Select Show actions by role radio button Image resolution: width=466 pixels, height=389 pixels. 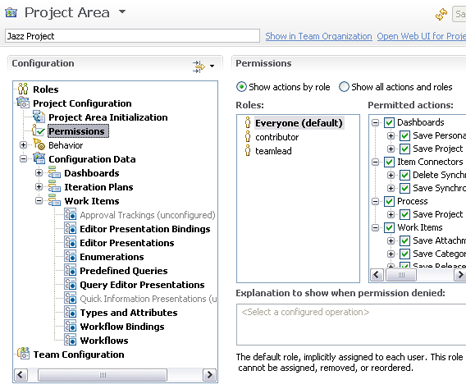(241, 87)
